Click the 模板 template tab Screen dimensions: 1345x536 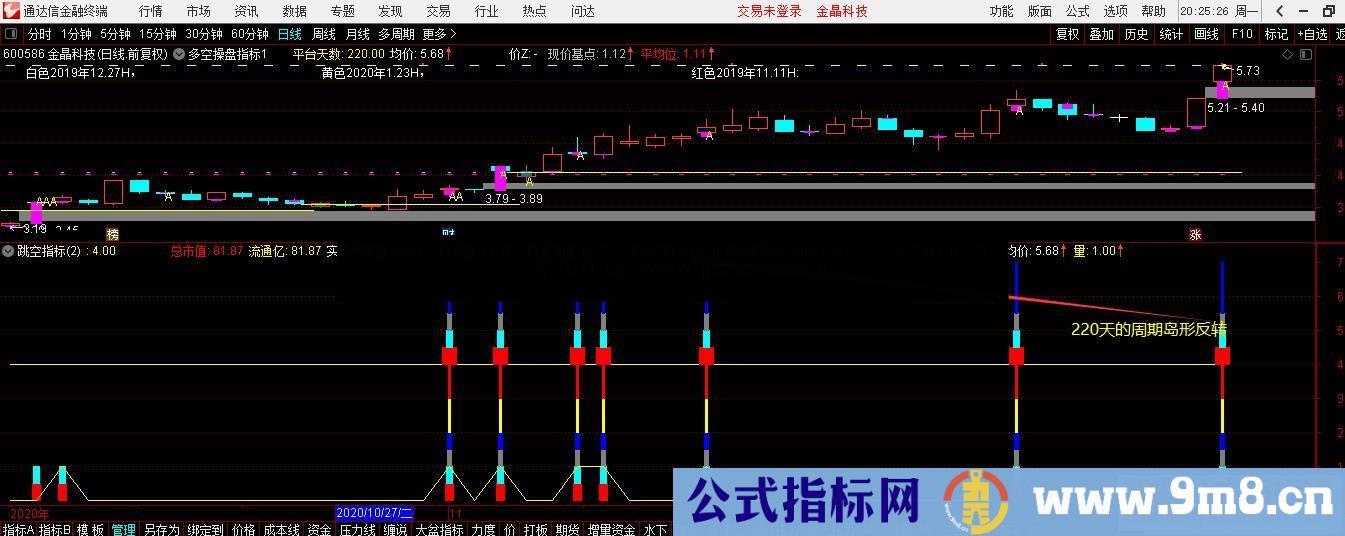pyautogui.click(x=91, y=529)
